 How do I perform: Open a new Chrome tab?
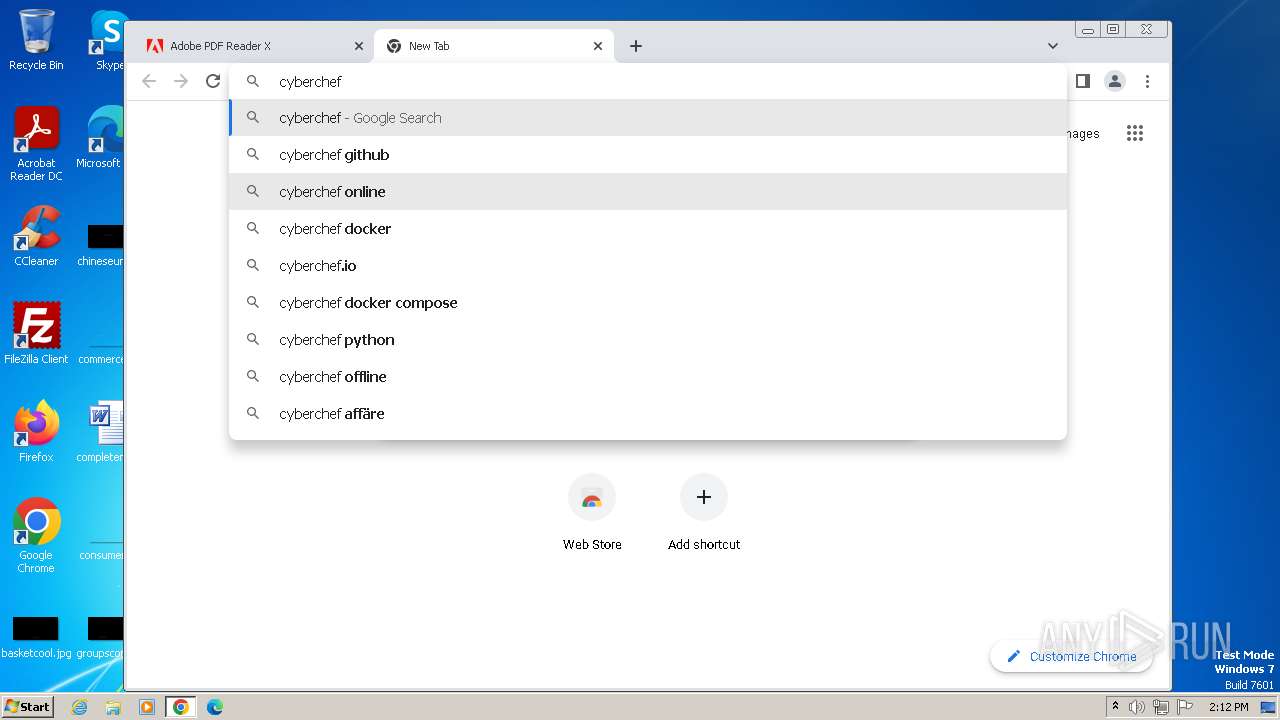pos(636,46)
